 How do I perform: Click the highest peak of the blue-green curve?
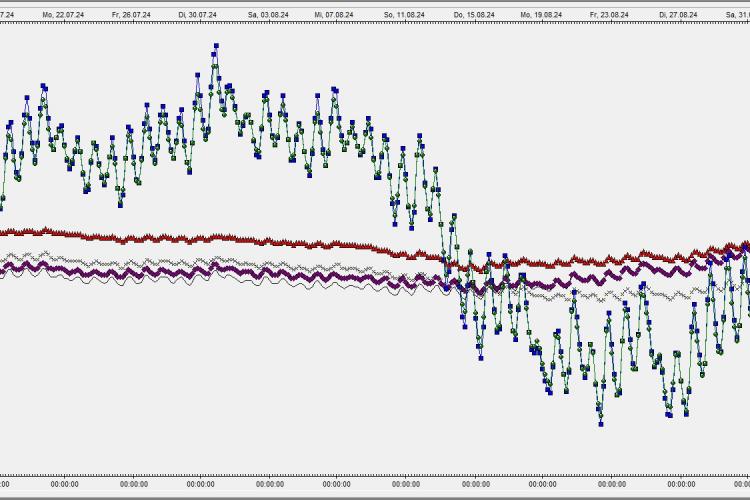tap(215, 46)
